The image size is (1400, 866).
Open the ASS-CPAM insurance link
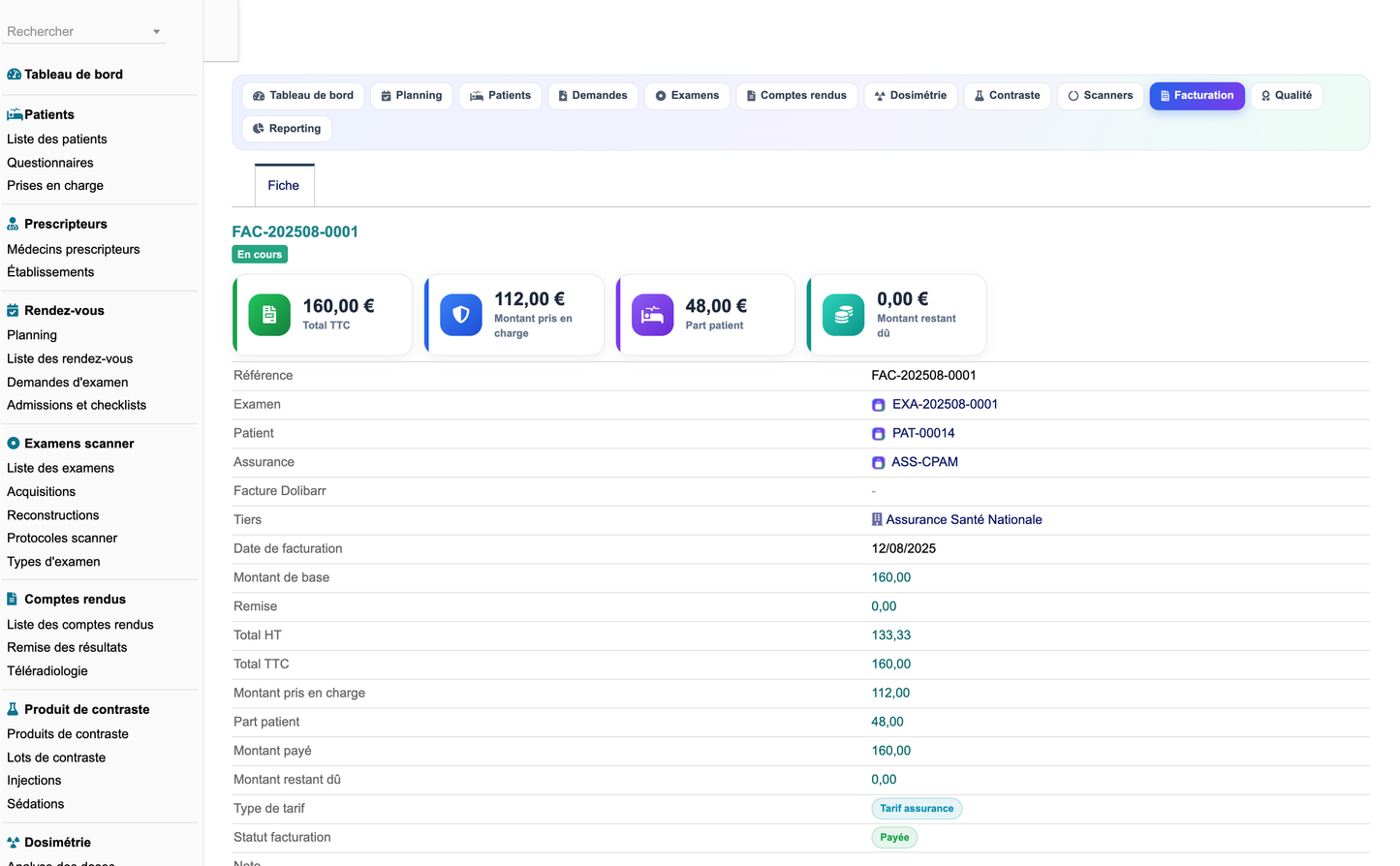click(x=924, y=462)
